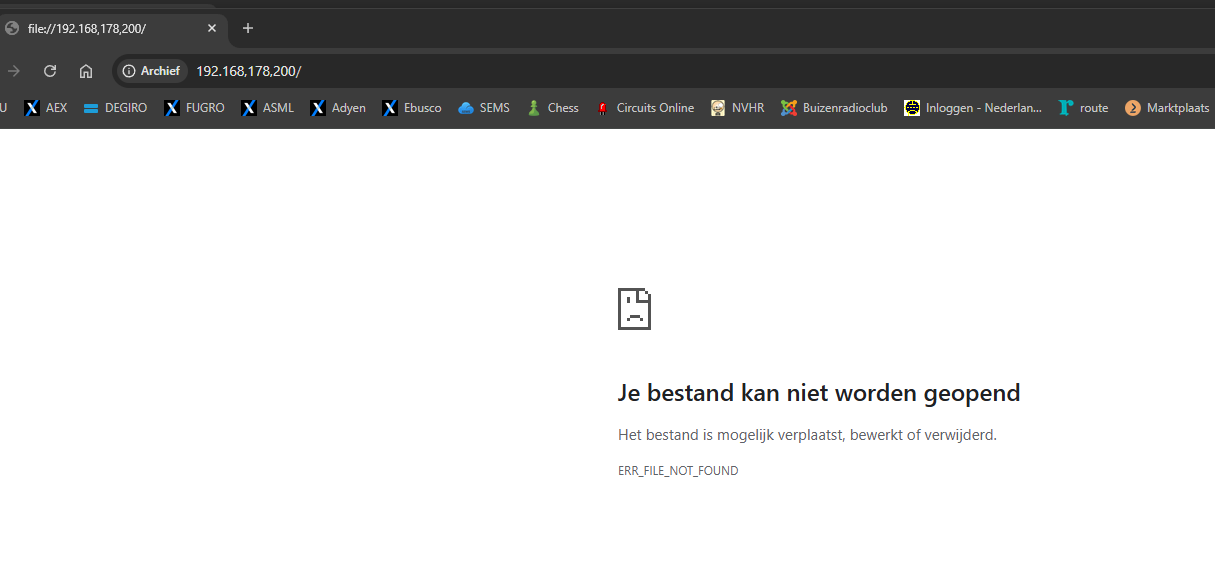Viewport: 1215px width, 570px height.
Task: Open the Buizenradioclub bookmark
Action: (x=834, y=108)
